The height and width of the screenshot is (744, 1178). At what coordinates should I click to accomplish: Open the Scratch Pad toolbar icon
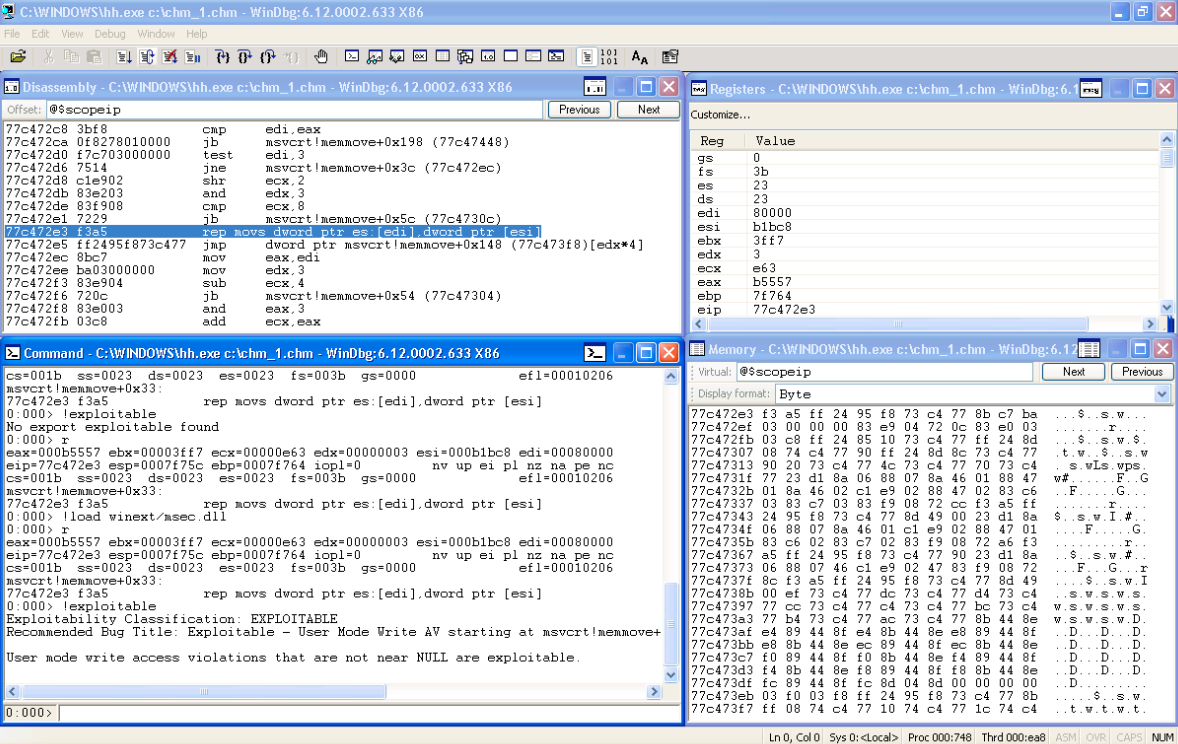point(511,56)
